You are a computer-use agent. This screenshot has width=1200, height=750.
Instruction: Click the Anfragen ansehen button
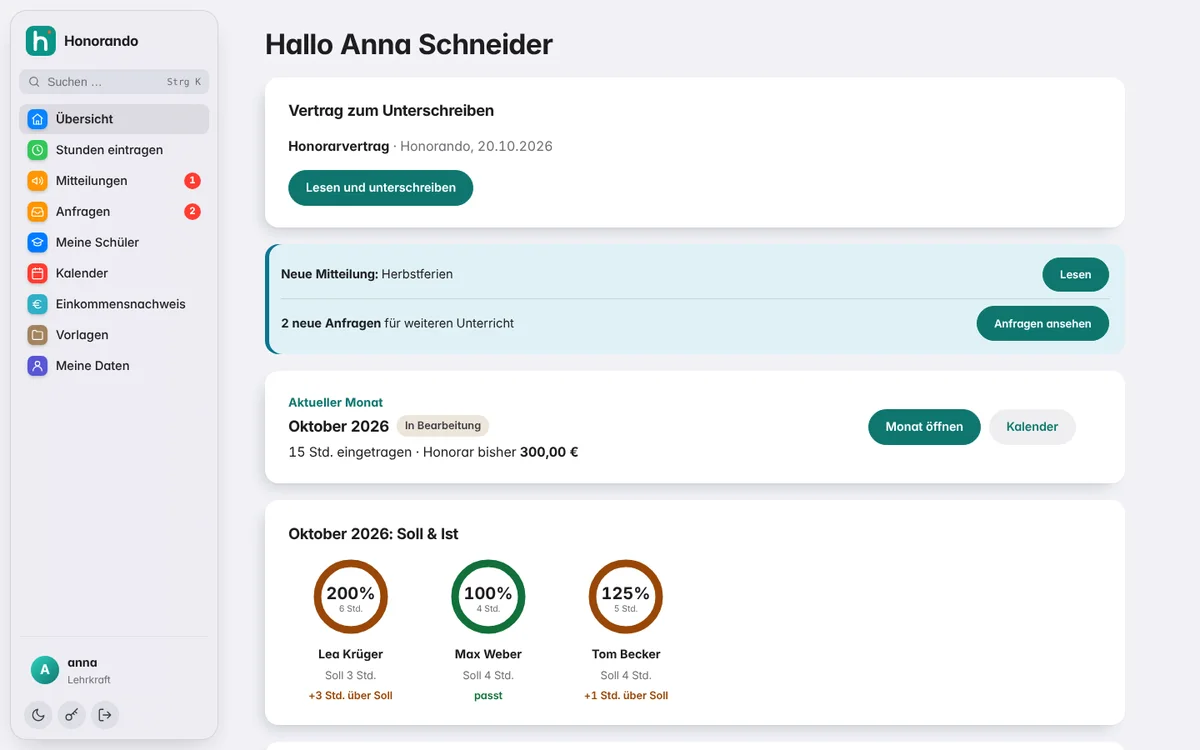tap(1043, 324)
